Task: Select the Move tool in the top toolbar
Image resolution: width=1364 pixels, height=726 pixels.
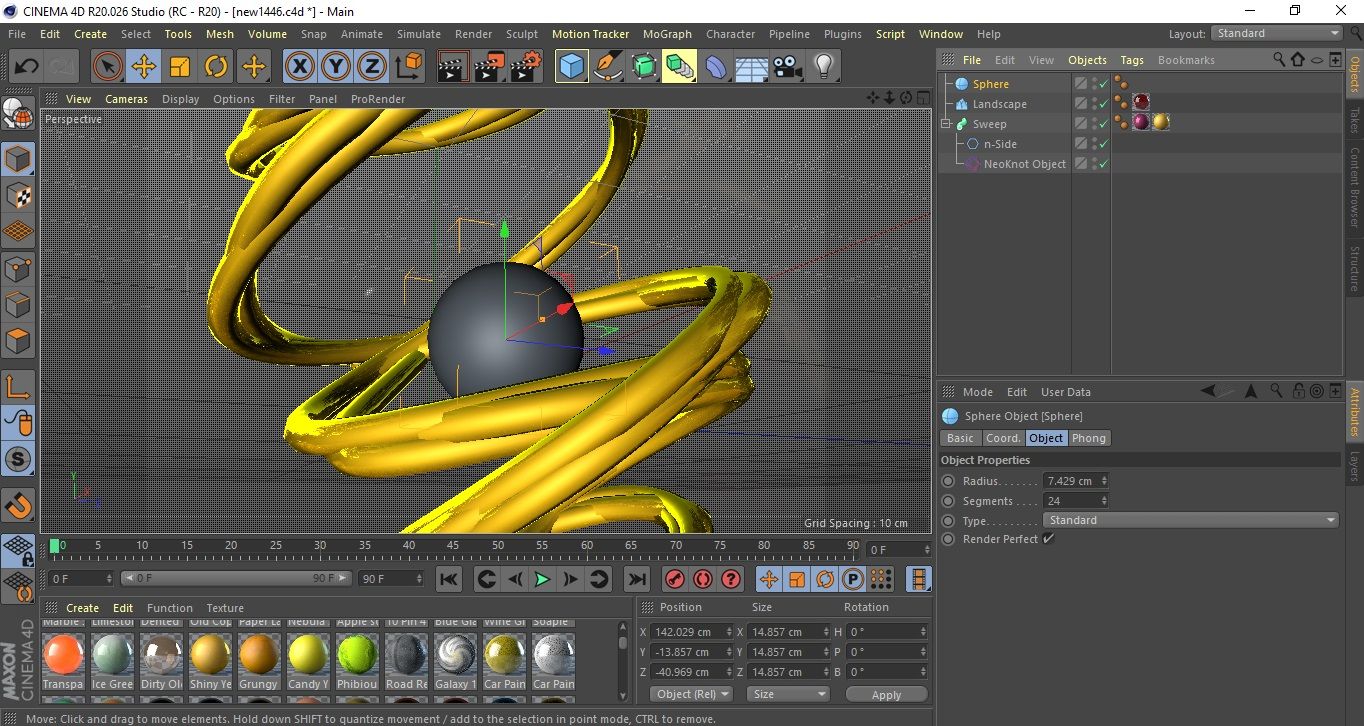Action: pos(144,67)
